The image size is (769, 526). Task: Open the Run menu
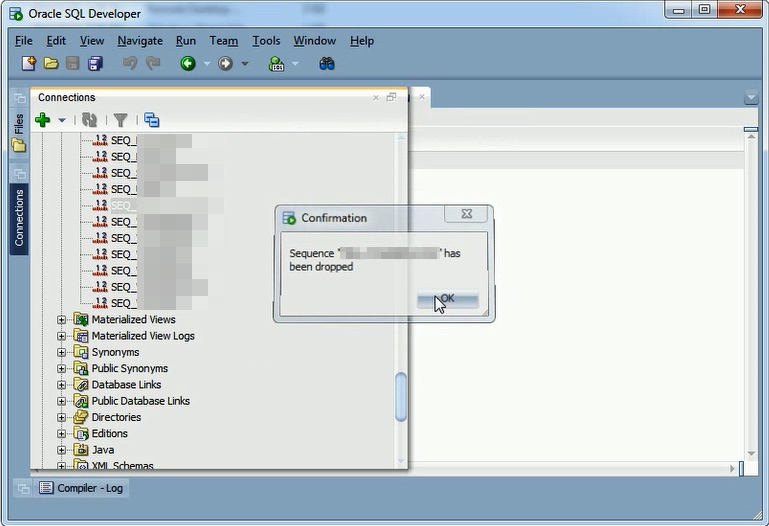[x=186, y=41]
